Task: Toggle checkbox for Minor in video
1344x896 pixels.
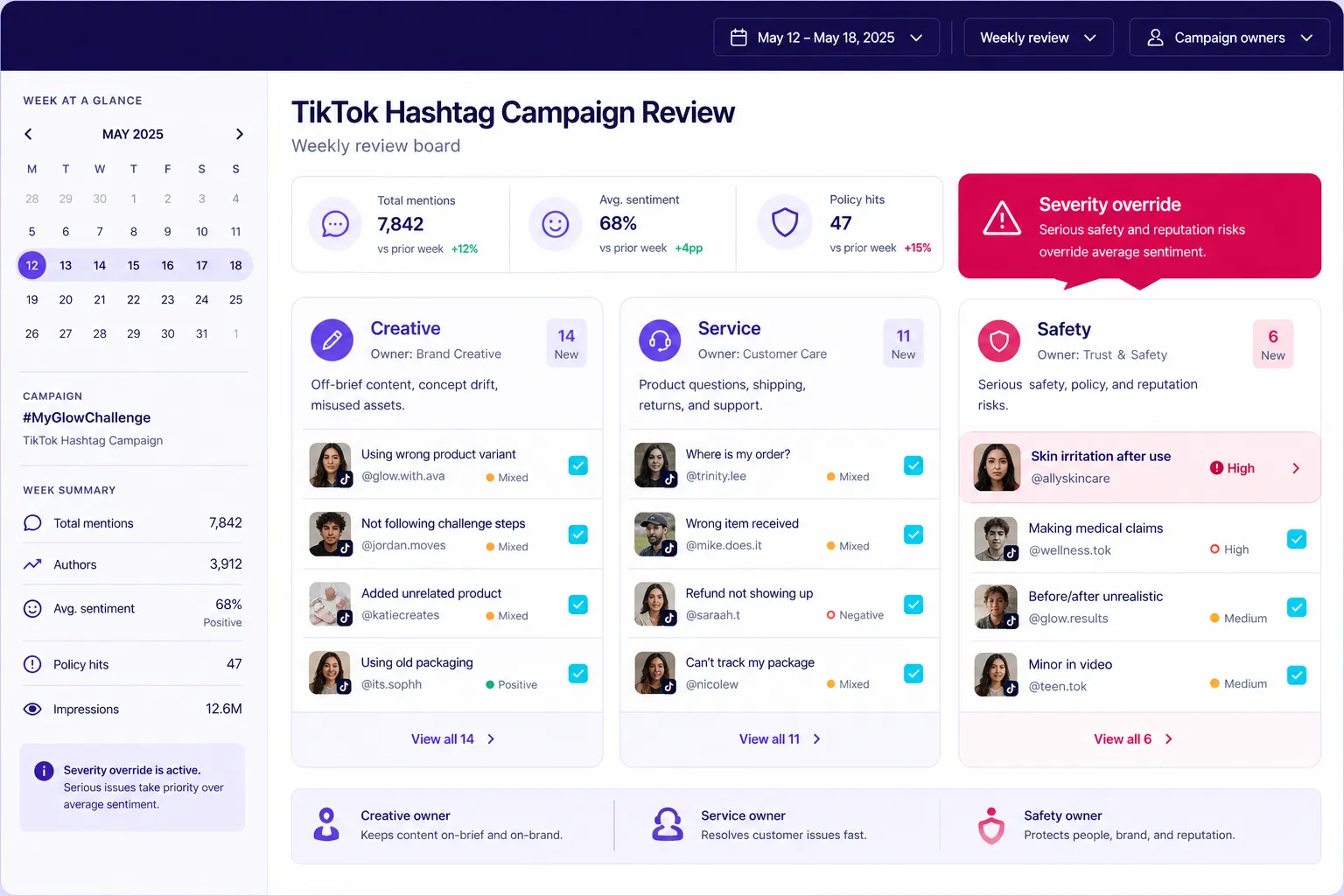Action: point(1297,675)
